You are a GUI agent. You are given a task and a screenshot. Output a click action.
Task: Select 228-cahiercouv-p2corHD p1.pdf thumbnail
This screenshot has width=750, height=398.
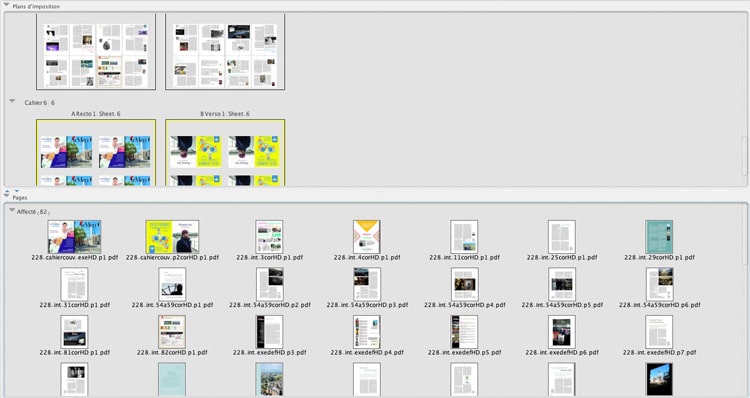(172, 237)
